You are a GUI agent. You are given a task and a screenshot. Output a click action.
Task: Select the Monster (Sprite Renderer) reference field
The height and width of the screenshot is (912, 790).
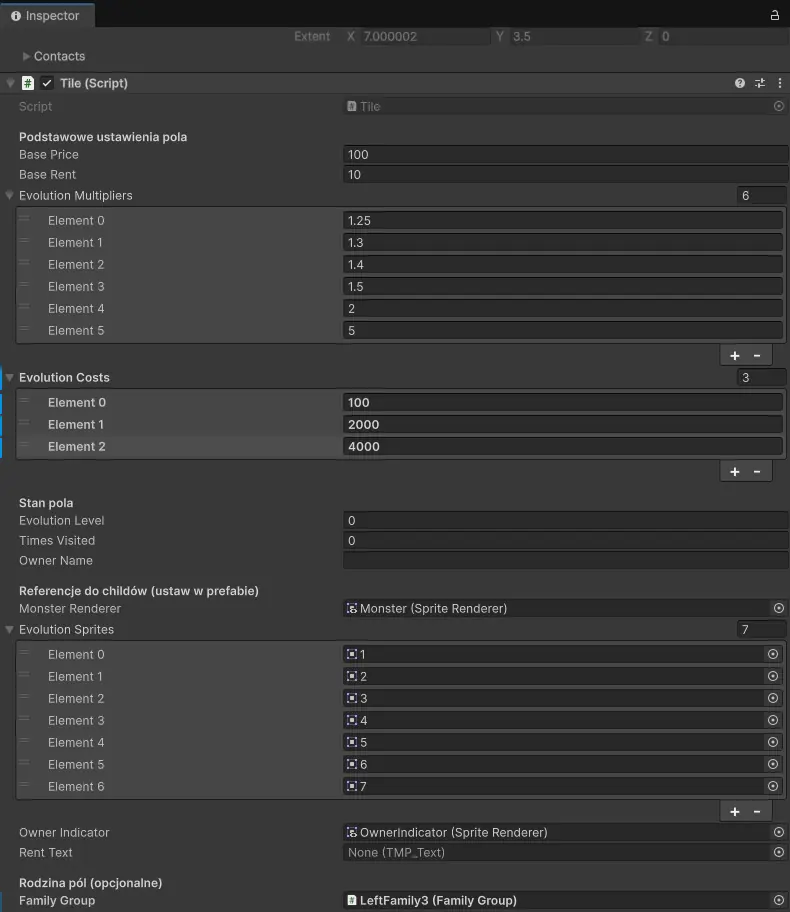(x=556, y=608)
